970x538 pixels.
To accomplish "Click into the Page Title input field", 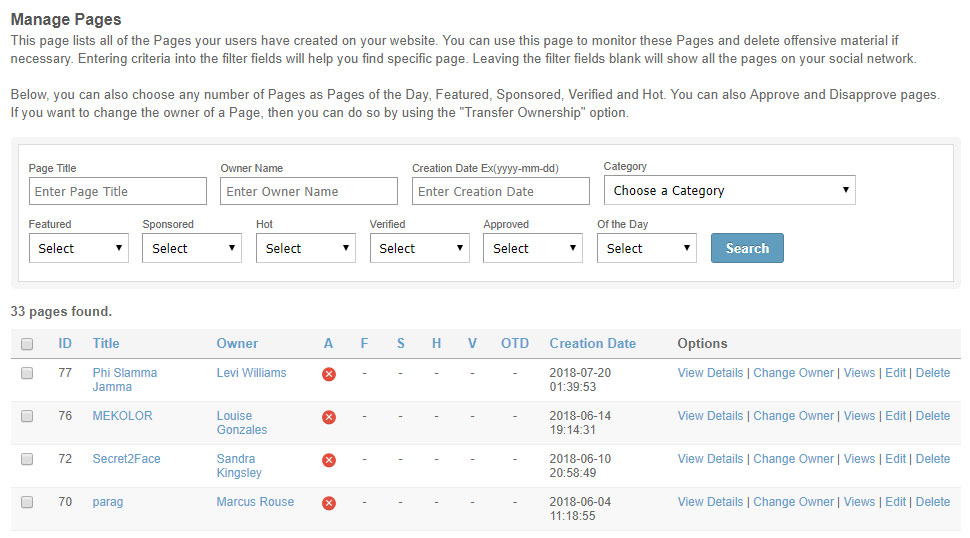I will point(117,191).
